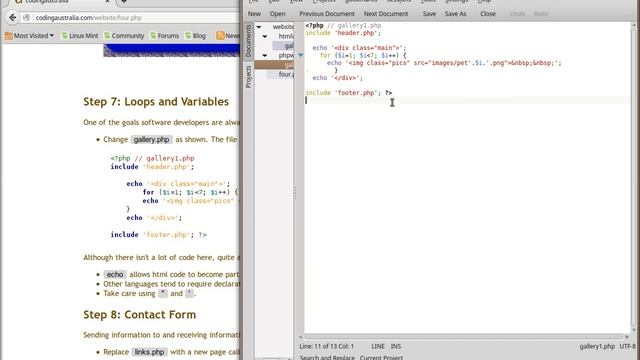
Task: Switch to the Projects side tab
Action: coord(248,77)
